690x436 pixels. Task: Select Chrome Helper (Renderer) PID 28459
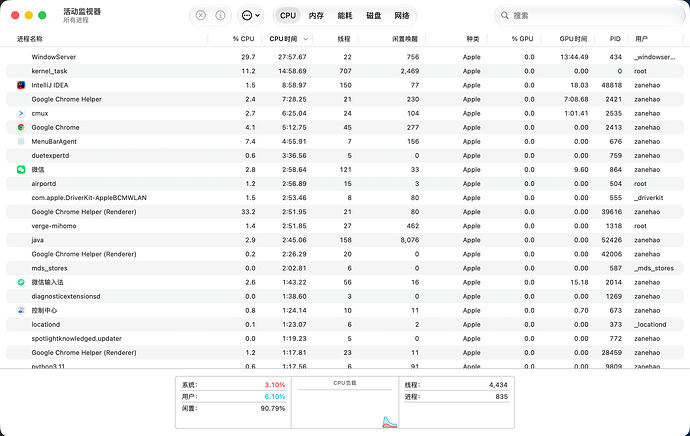click(x=345, y=352)
